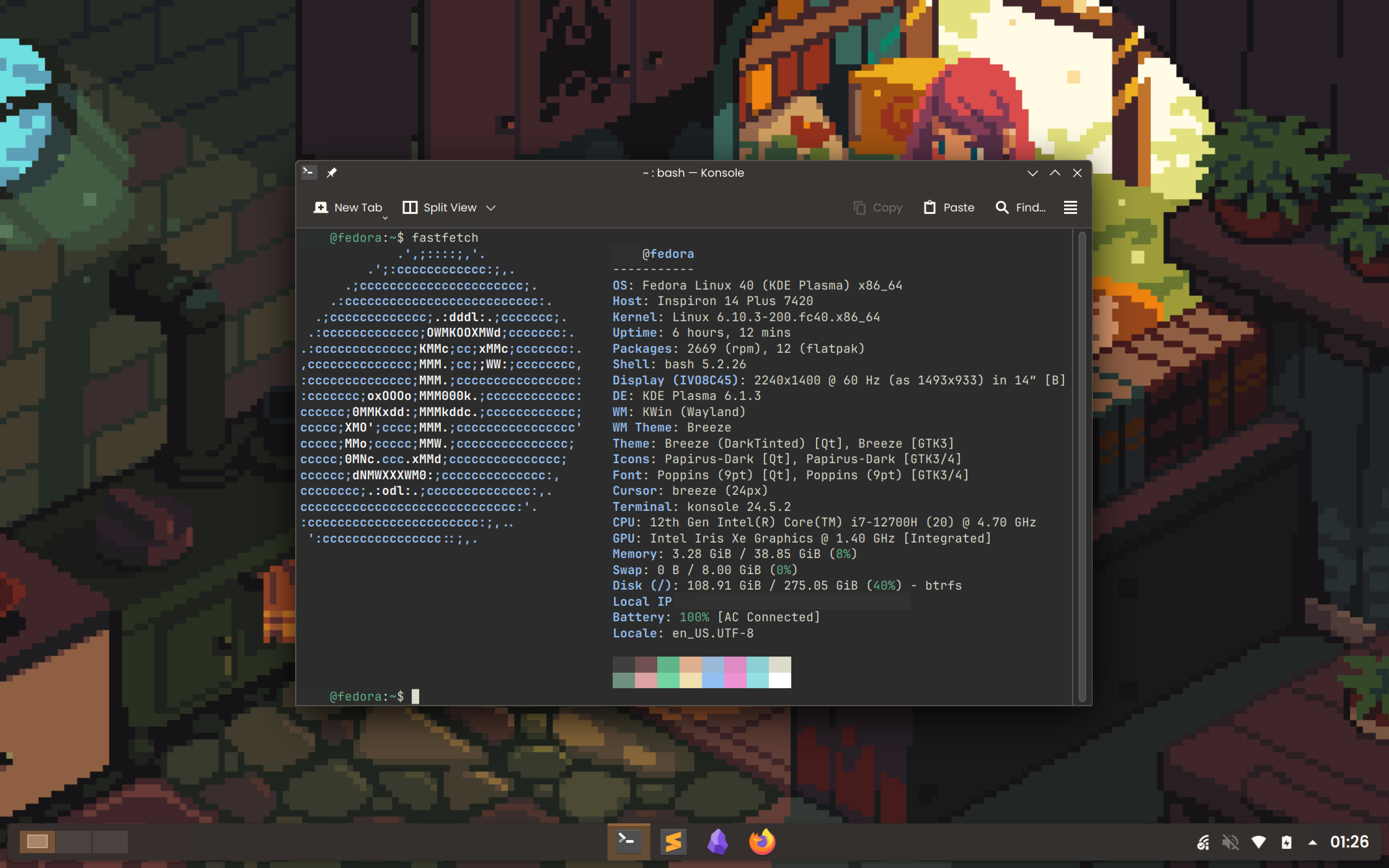This screenshot has width=1389, height=868.
Task: Click the 'Host: Inspiron 14 Plus 7420' line
Action: [x=712, y=301]
